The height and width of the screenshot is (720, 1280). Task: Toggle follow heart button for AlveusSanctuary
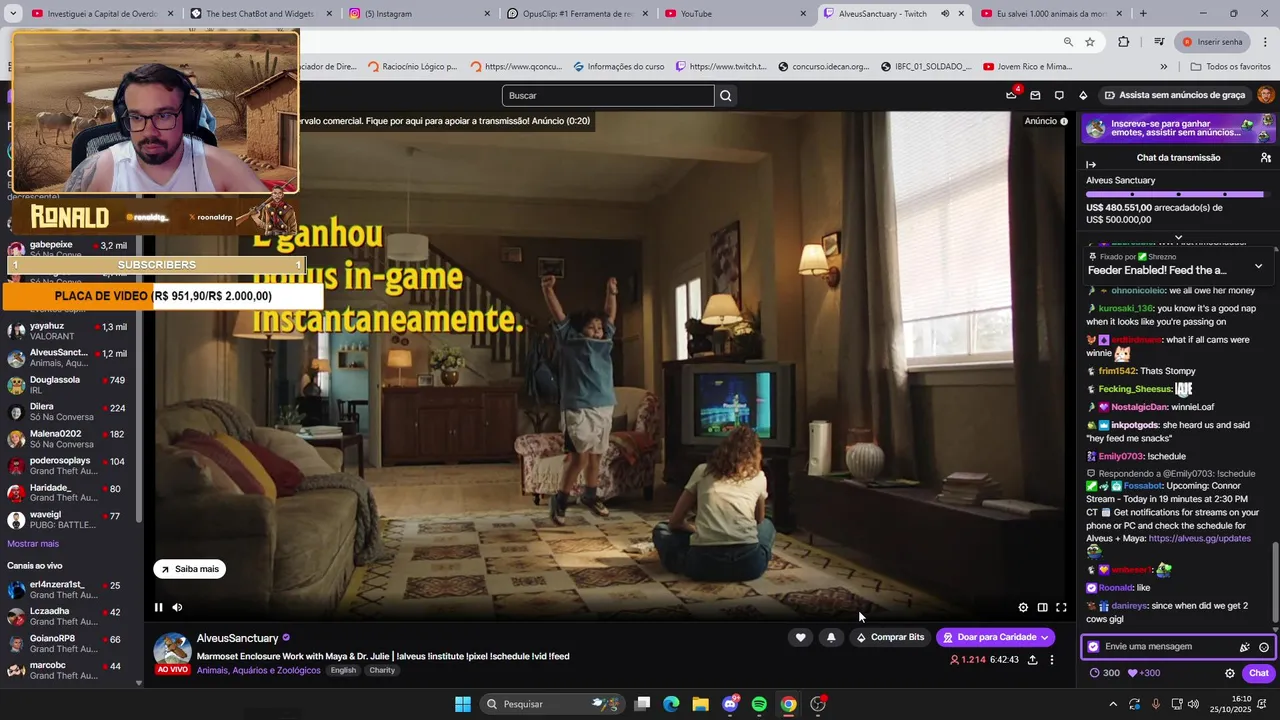coord(800,637)
